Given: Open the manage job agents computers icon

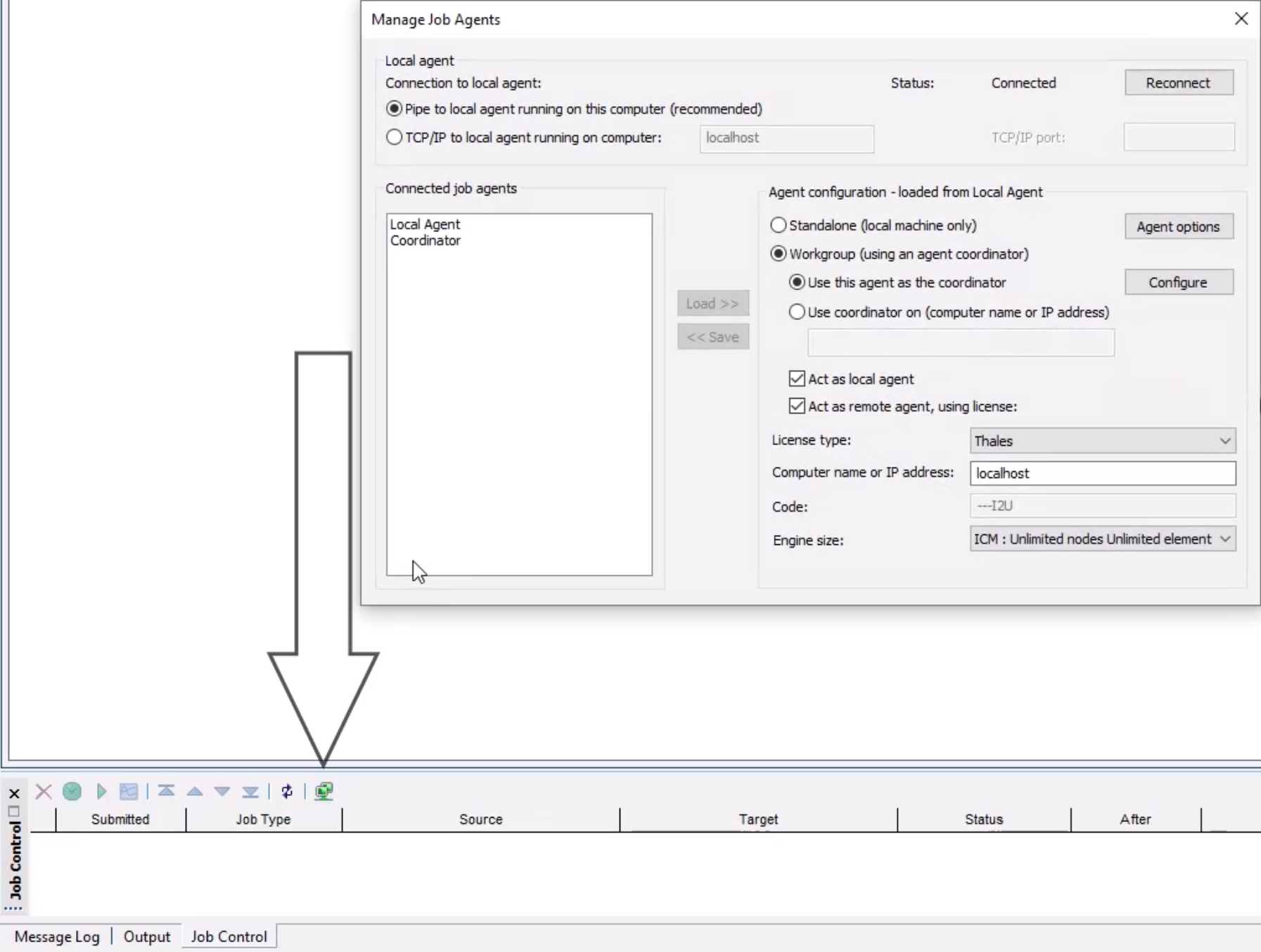Looking at the screenshot, I should [x=324, y=792].
